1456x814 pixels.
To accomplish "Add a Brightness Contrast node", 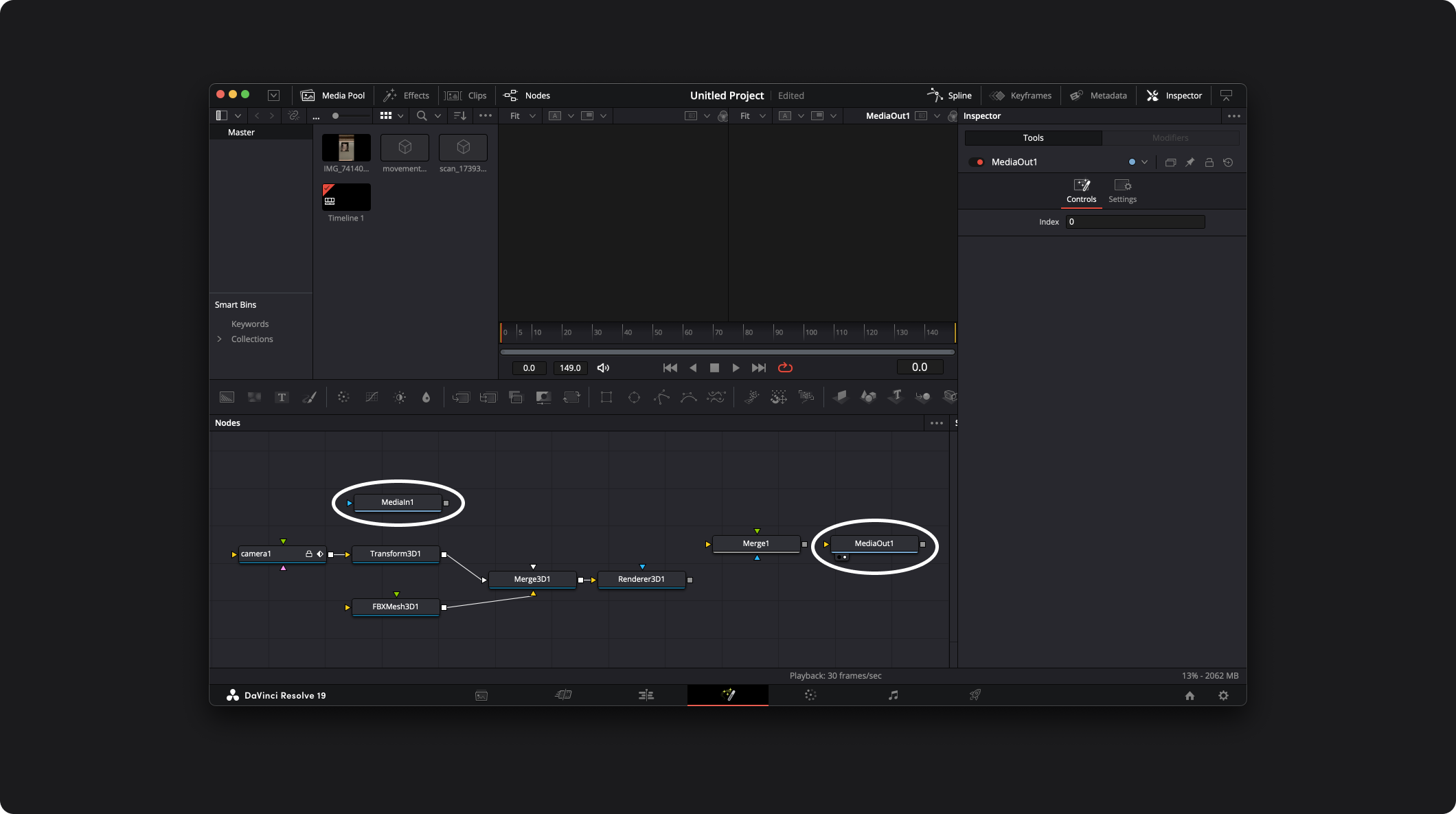I will (400, 397).
